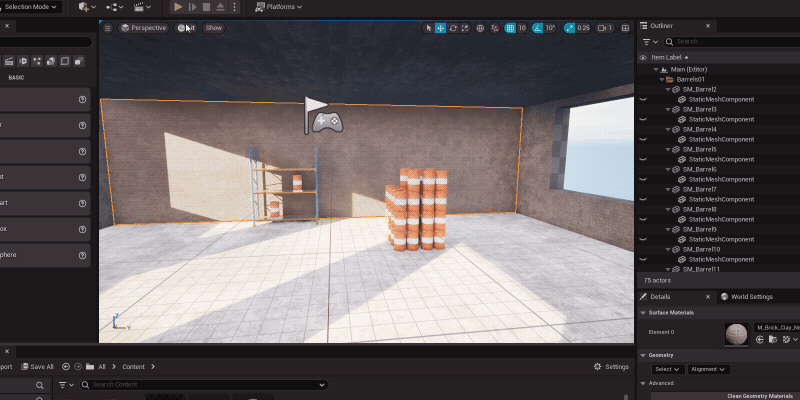
Task: Focus the Outliner search field
Action: pos(732,42)
